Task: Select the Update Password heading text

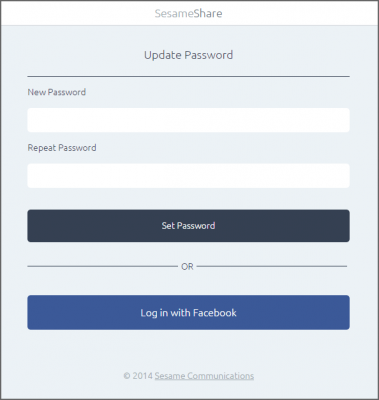Action: (188, 55)
